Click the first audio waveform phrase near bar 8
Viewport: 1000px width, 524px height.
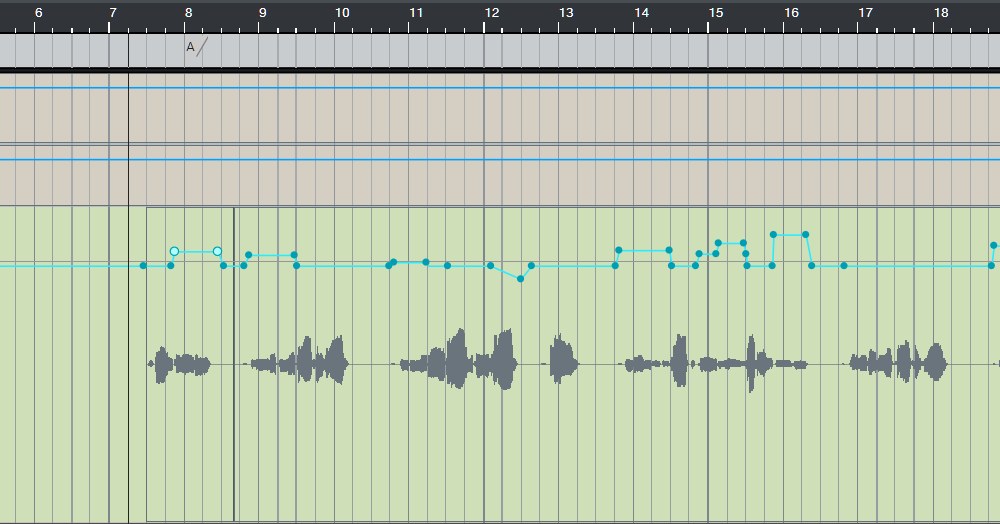coord(179,365)
